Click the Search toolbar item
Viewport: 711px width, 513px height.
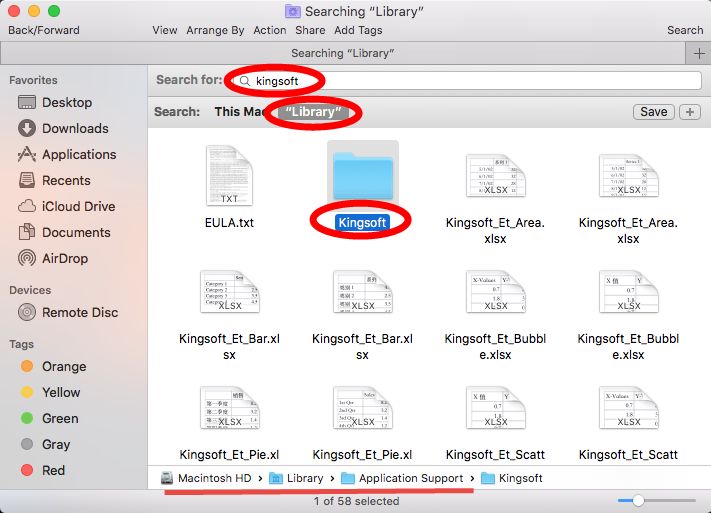685,30
